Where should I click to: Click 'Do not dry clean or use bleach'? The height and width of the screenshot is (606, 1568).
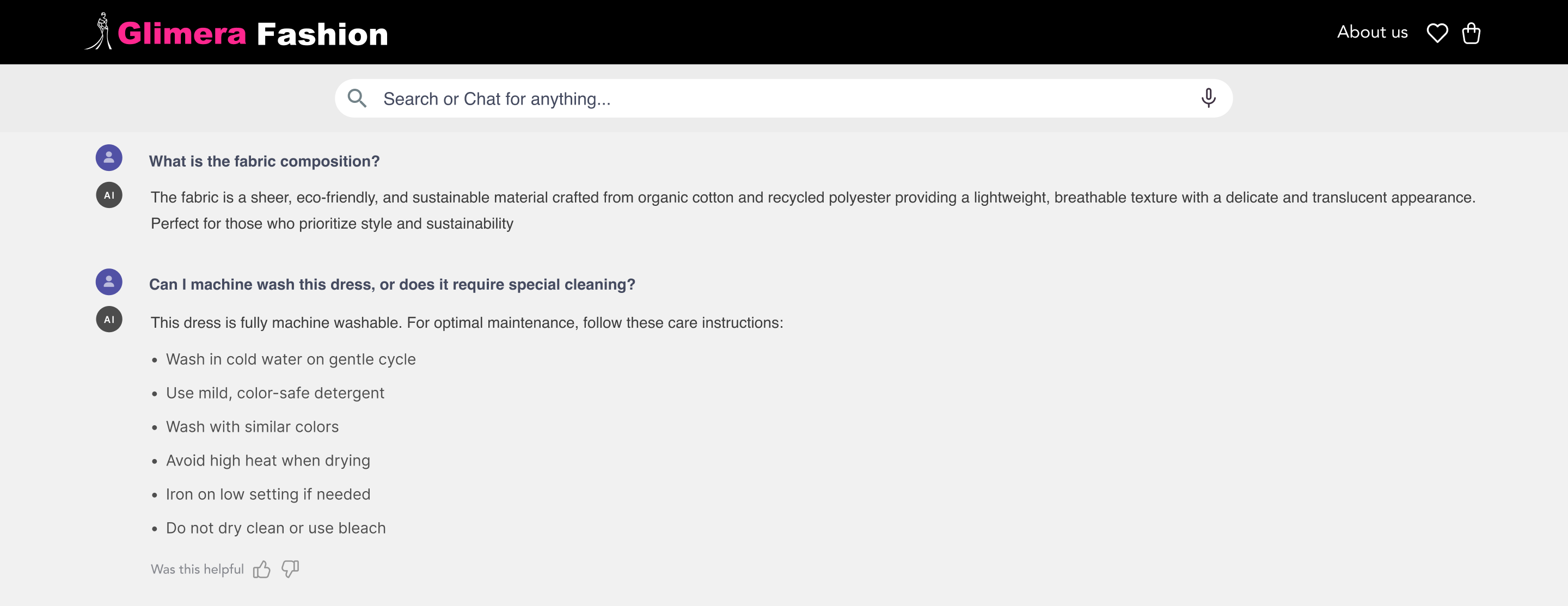pos(275,528)
